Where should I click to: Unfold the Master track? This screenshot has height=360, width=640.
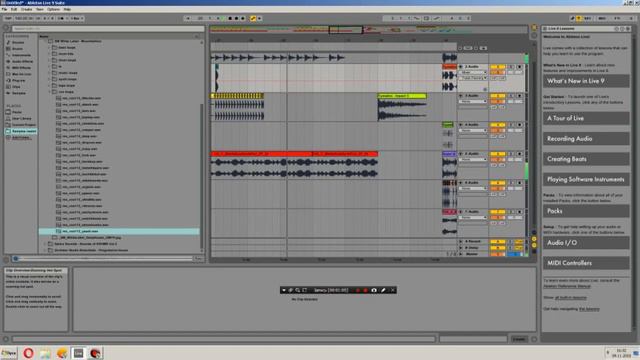(461, 254)
